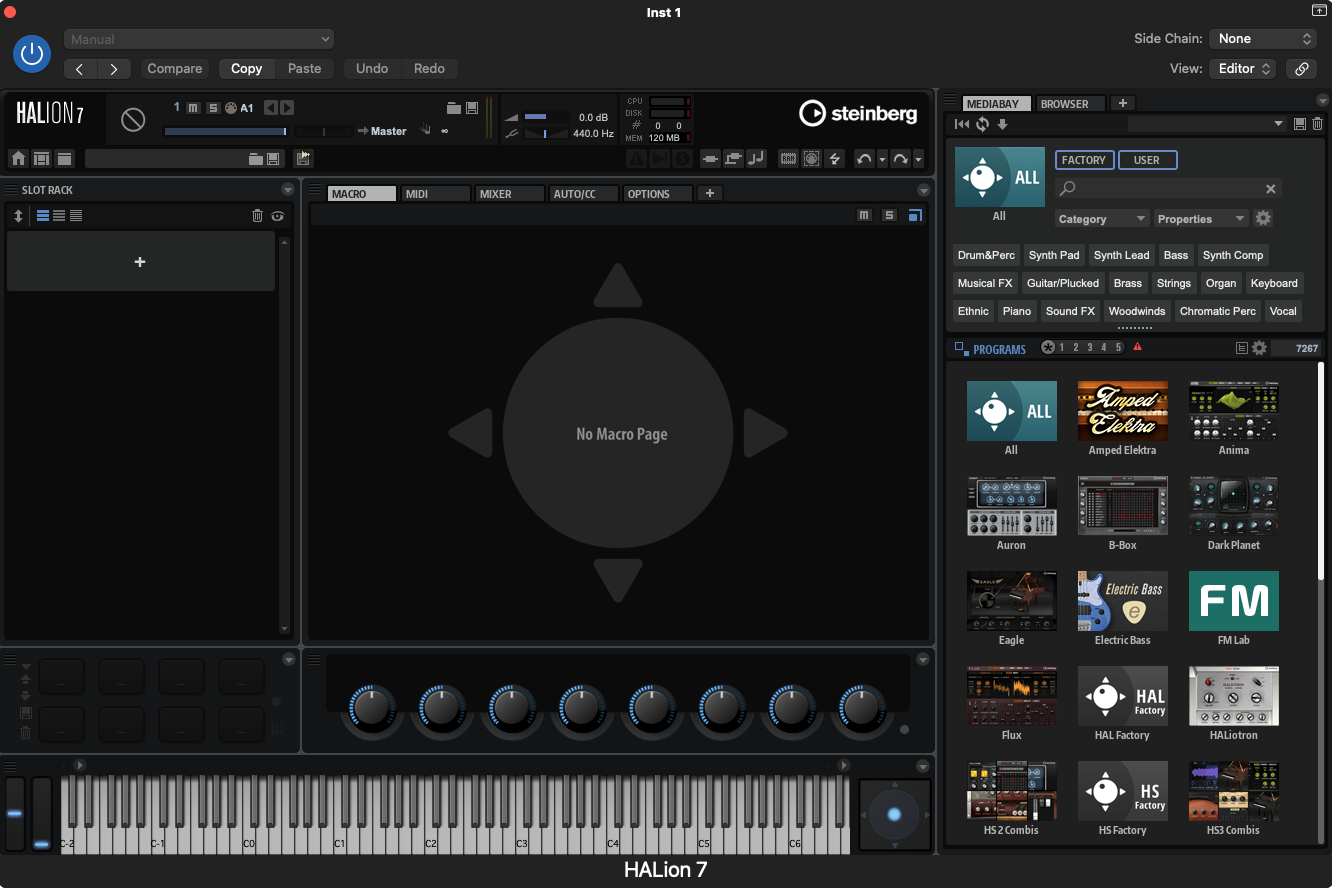
Task: Switch to the MIXER tab
Action: coord(510,194)
